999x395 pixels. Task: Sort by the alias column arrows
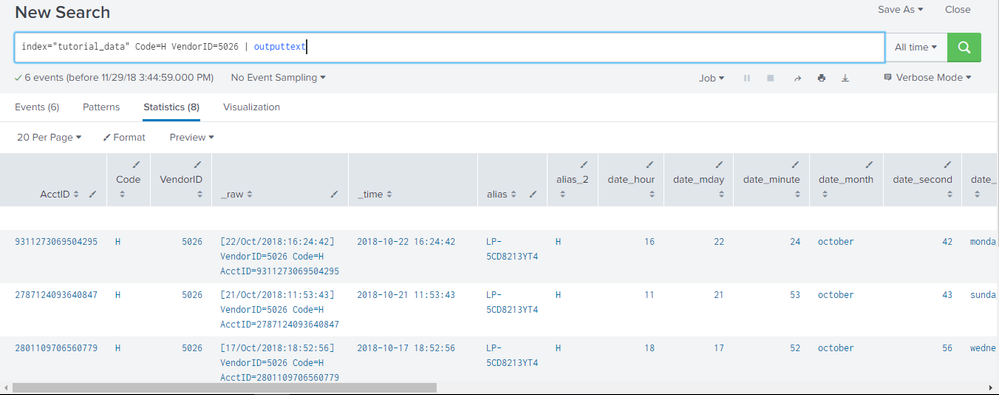(x=514, y=195)
